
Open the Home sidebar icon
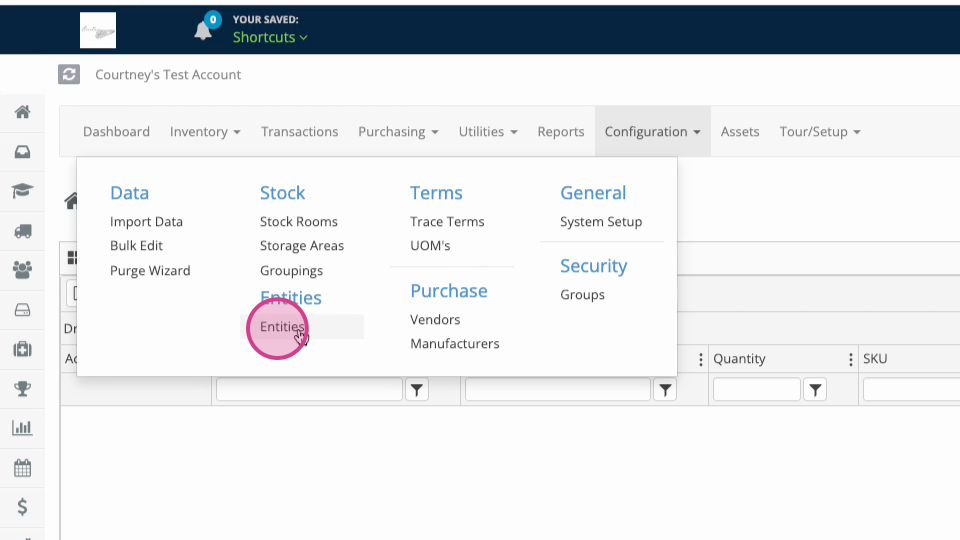tap(23, 112)
